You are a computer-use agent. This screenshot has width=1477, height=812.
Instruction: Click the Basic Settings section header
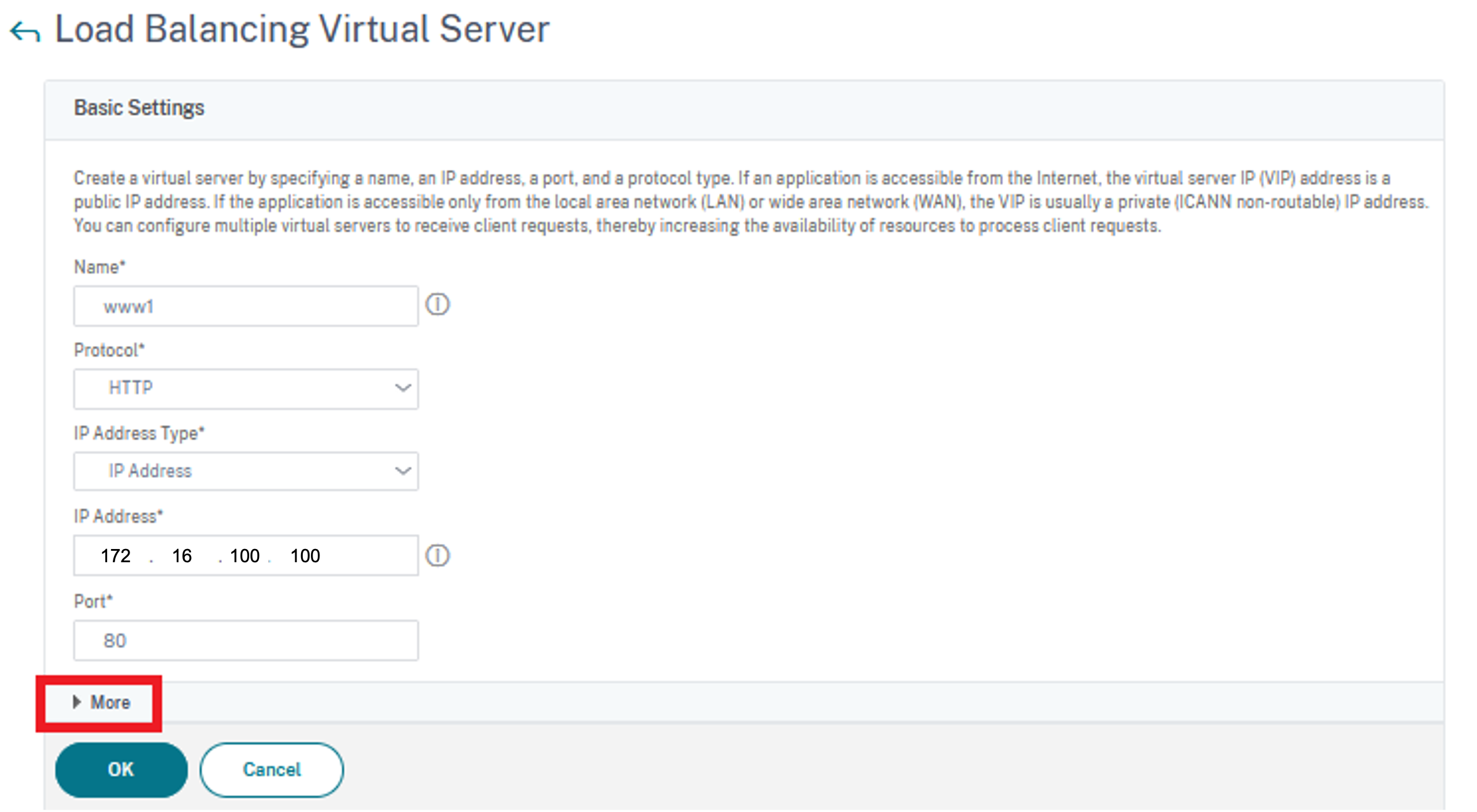139,108
